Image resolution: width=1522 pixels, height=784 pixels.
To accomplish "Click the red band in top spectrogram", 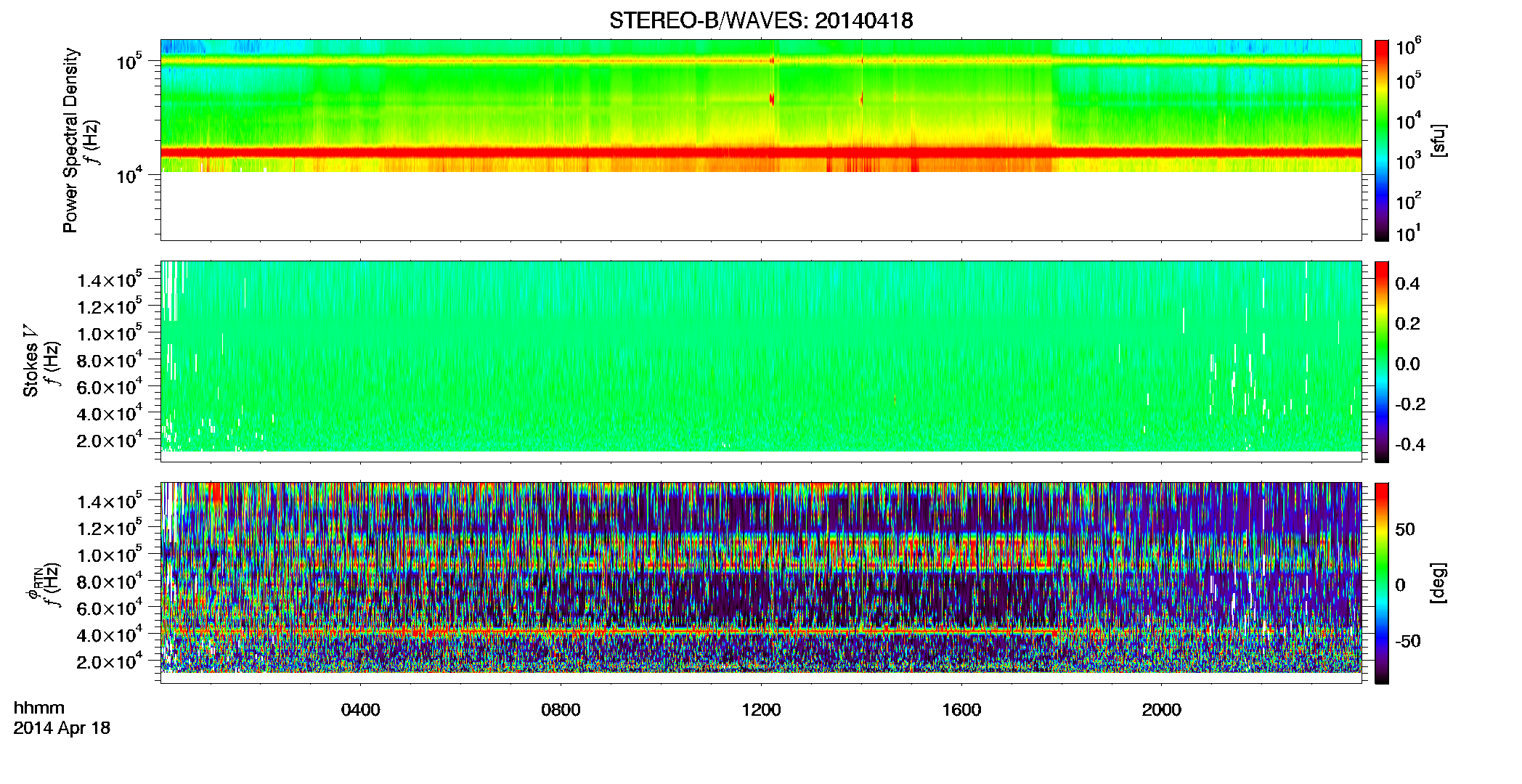I will 760,152.
